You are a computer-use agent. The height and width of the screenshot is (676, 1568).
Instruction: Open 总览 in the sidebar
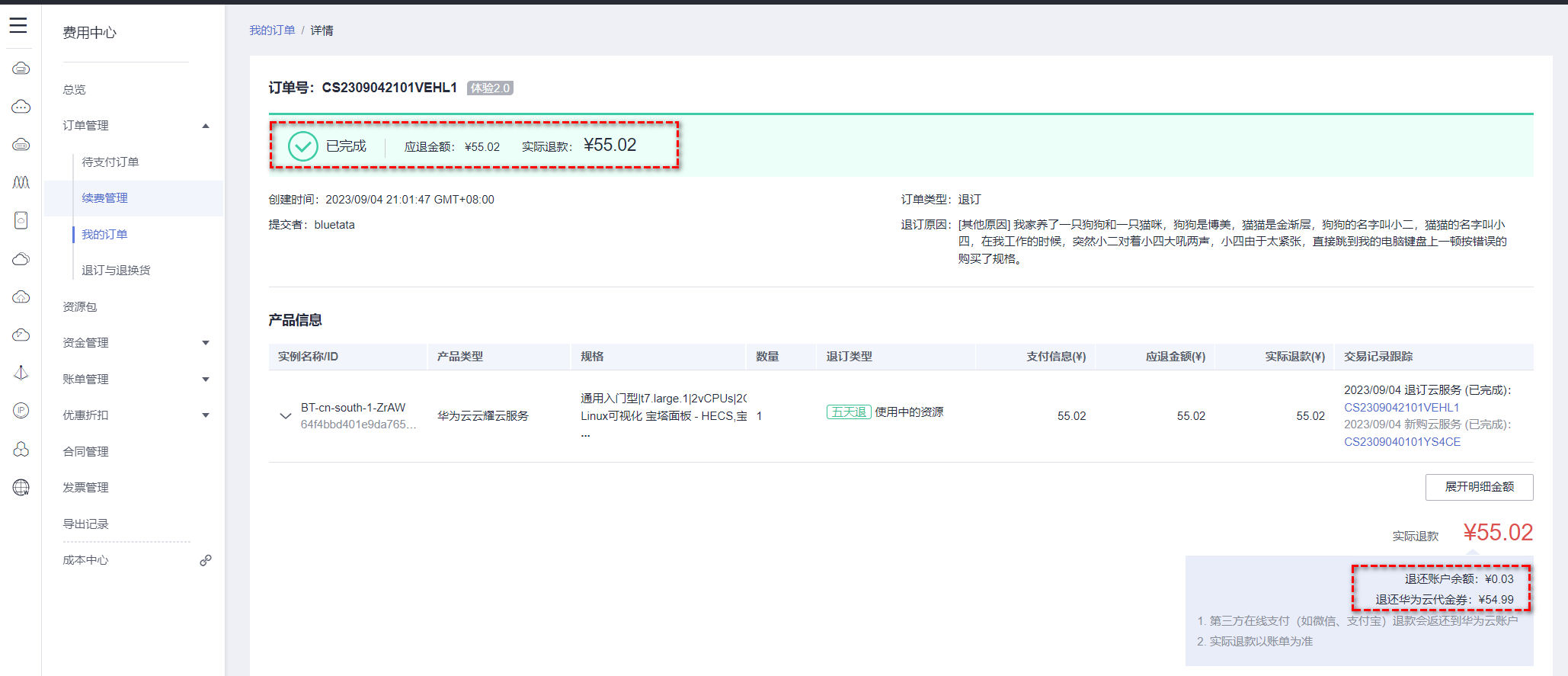[75, 89]
